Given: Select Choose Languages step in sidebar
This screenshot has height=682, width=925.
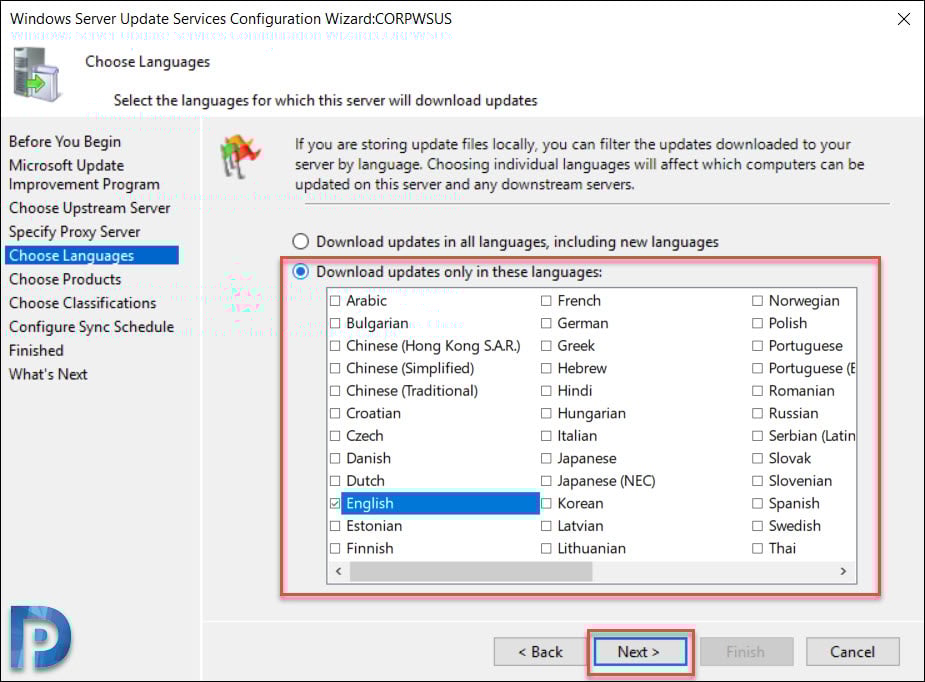Looking at the screenshot, I should tap(91, 255).
